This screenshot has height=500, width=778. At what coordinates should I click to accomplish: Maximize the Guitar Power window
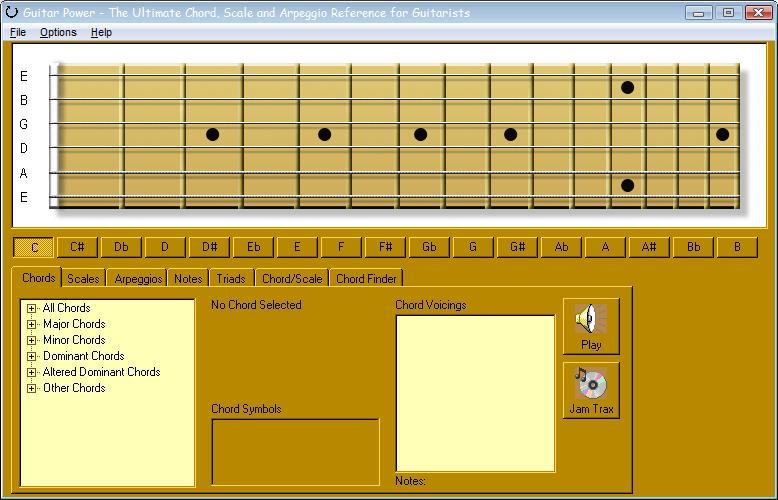(728, 12)
